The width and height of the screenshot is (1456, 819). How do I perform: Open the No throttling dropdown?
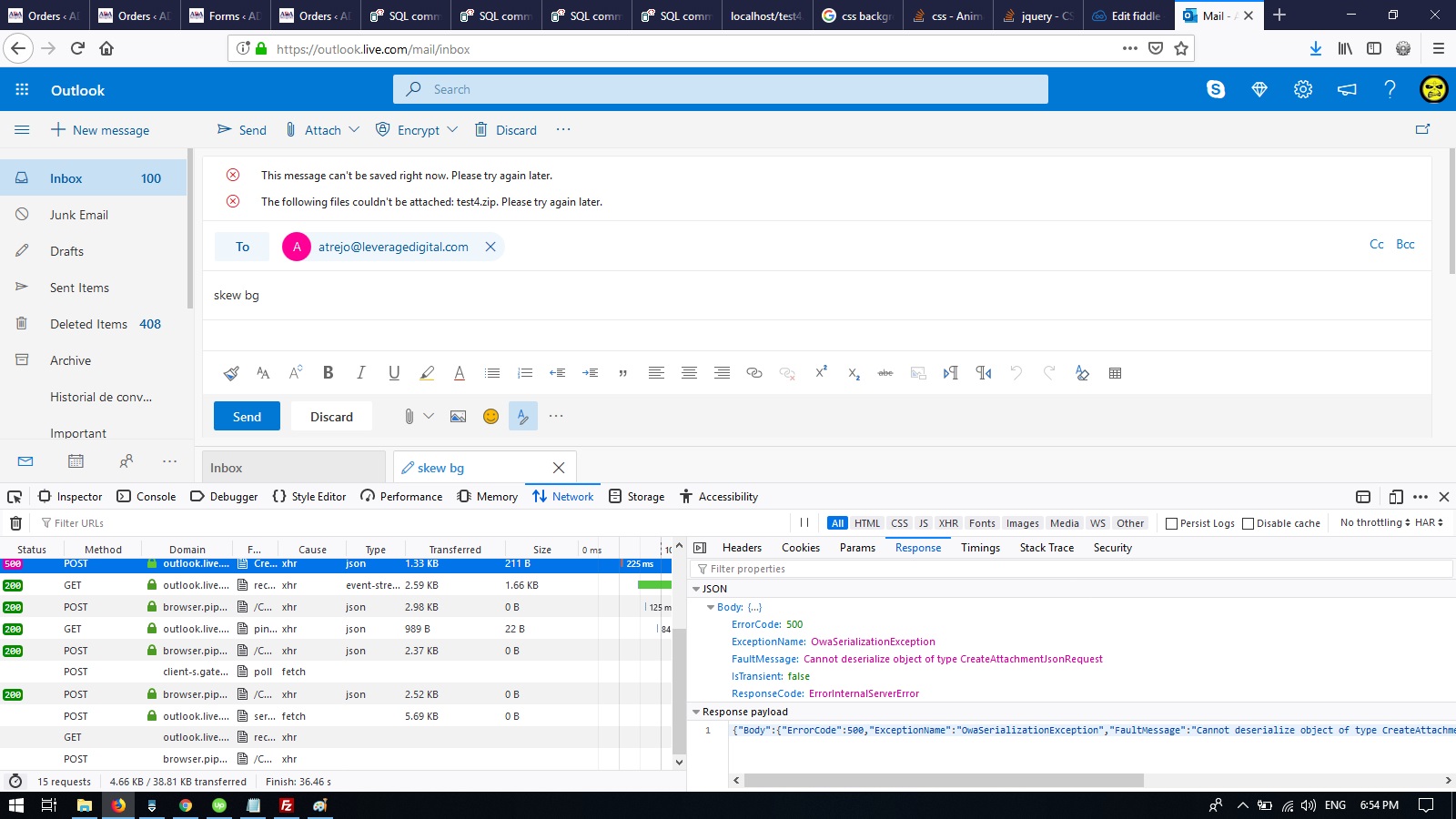click(x=1375, y=522)
